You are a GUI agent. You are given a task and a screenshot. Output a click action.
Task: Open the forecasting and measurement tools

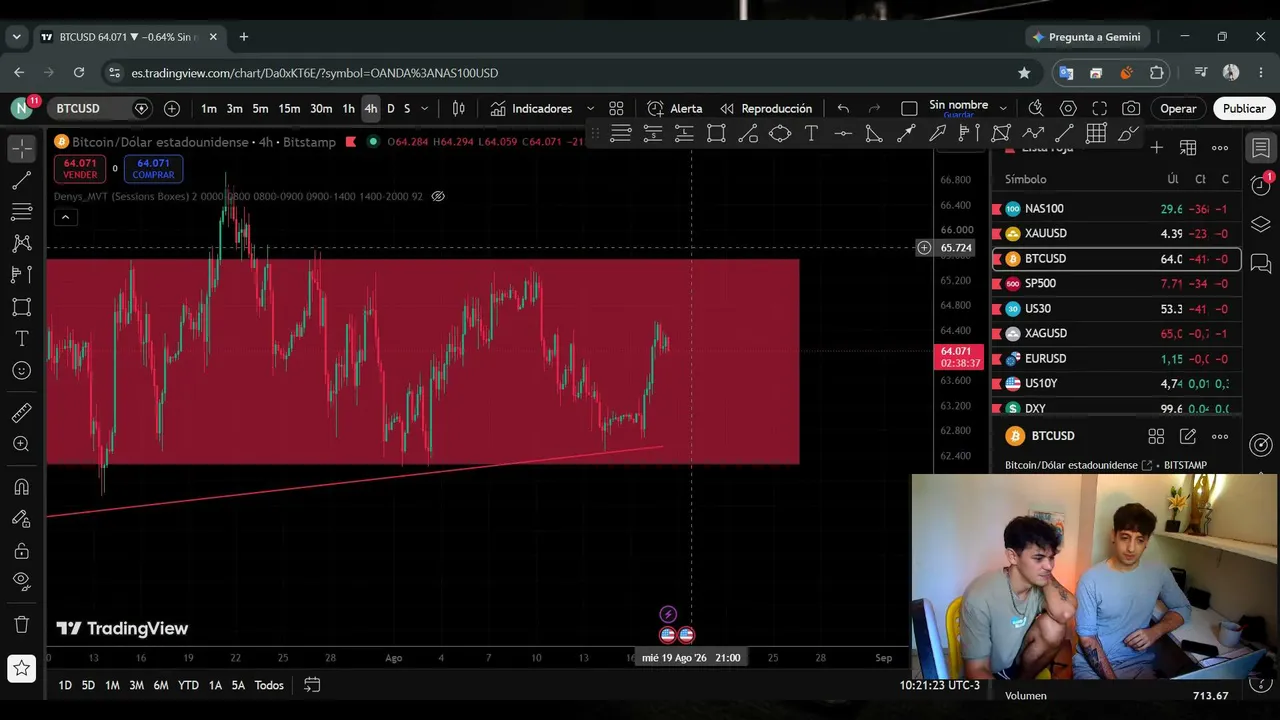click(21, 275)
